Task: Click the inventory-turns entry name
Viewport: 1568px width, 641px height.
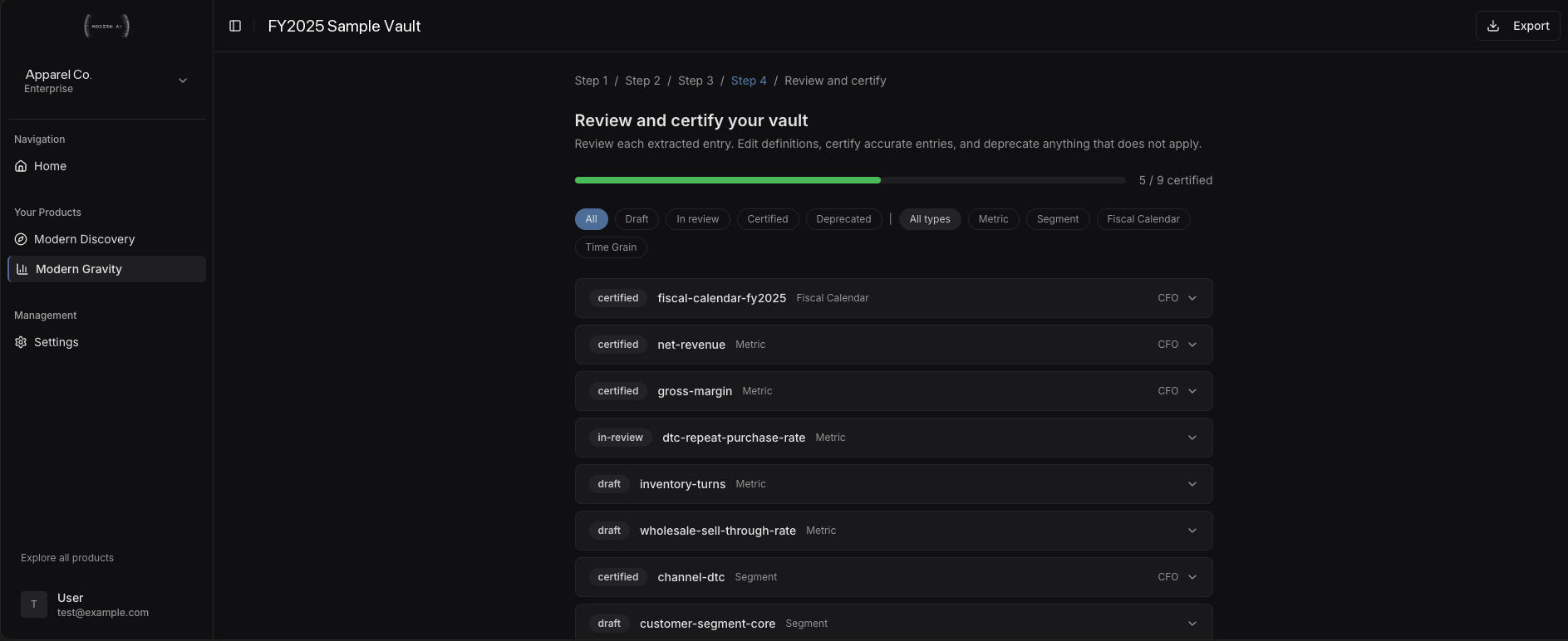Action: pos(682,484)
